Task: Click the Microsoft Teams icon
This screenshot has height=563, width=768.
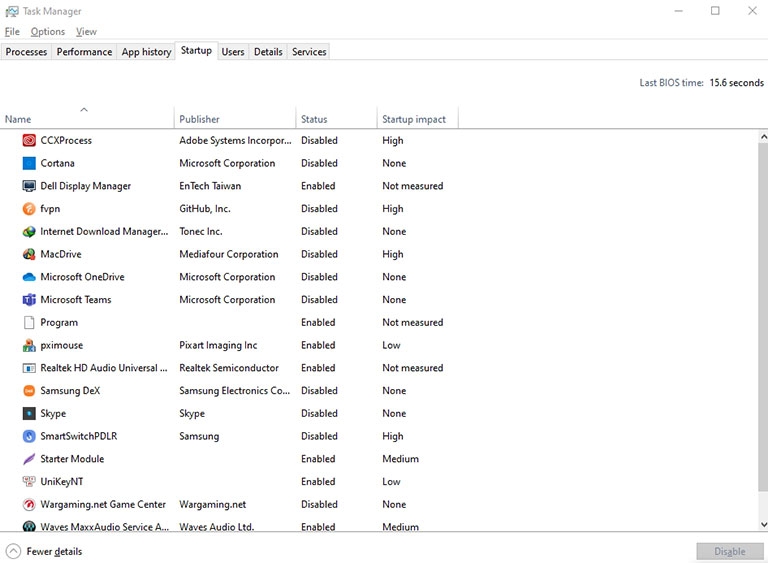Action: point(29,299)
